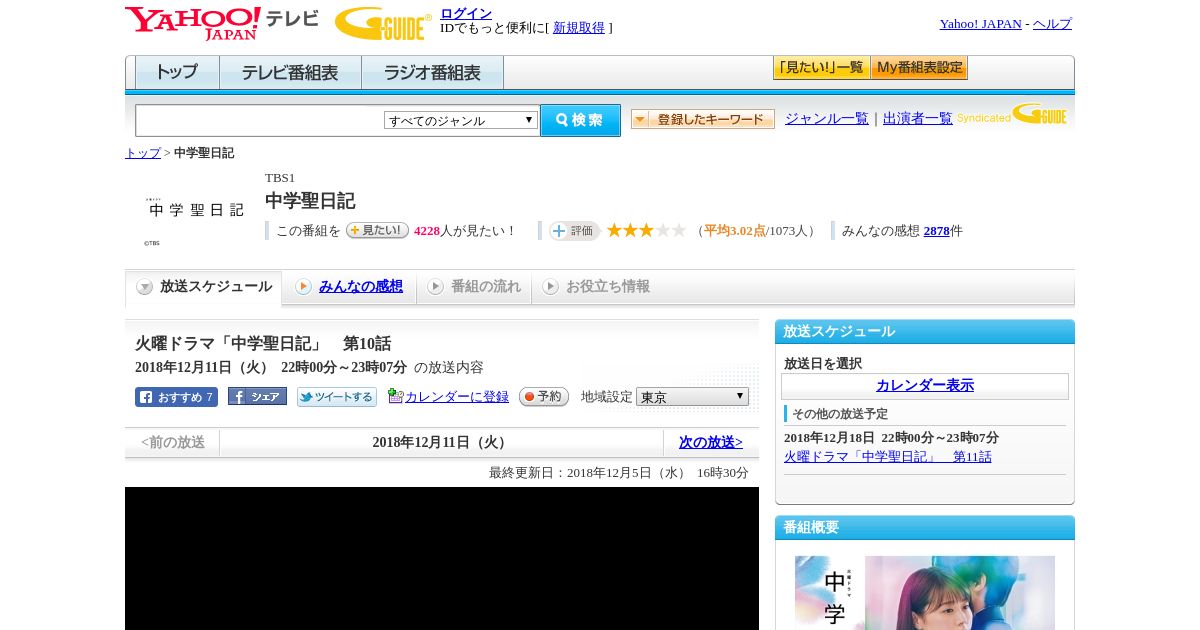The height and width of the screenshot is (630, 1200).
Task: Open the 登録したキーワード dropdown
Action: (x=703, y=119)
